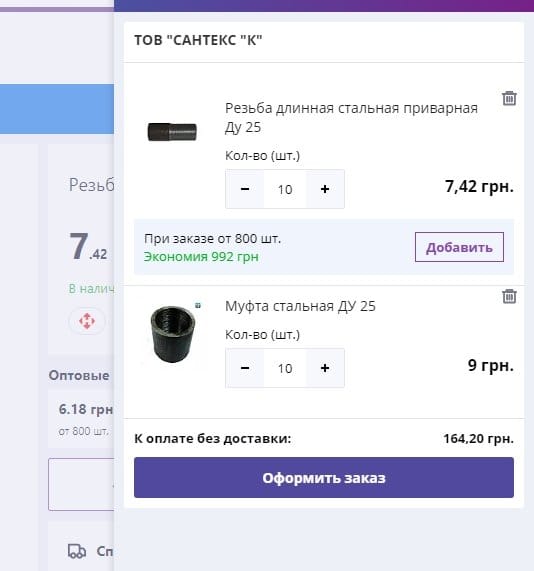Click the ТОВ "САНТЕКС "К" seller header
The height and width of the screenshot is (571, 534).
pos(199,40)
